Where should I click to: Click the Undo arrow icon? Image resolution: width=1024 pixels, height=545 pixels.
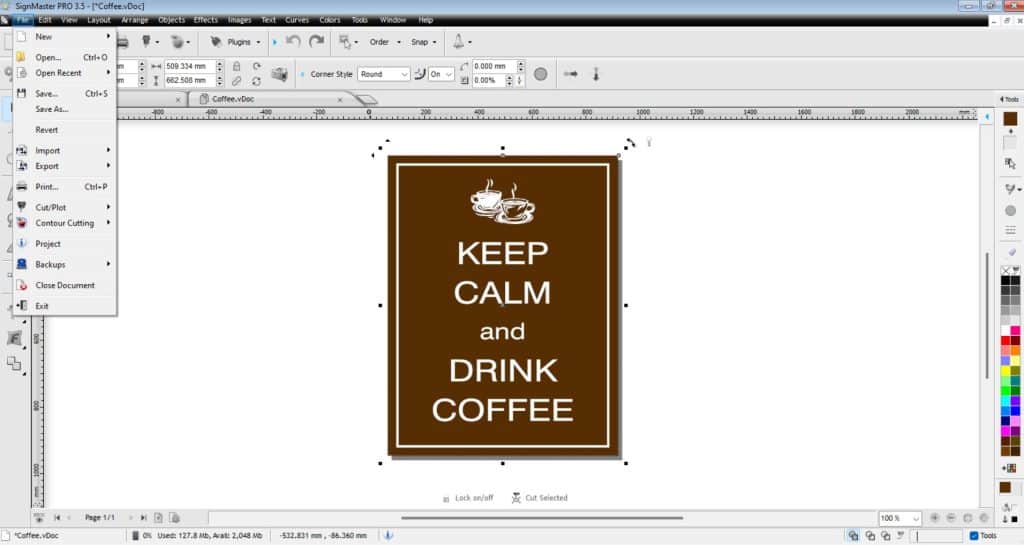(293, 42)
